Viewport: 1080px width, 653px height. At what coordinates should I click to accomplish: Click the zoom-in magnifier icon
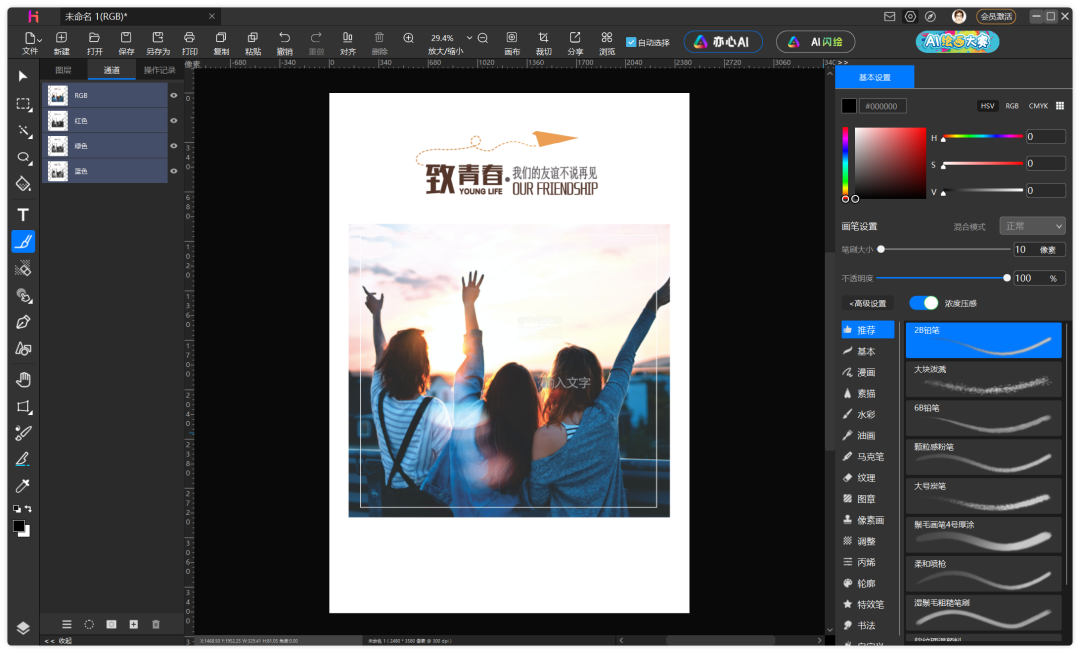[408, 38]
